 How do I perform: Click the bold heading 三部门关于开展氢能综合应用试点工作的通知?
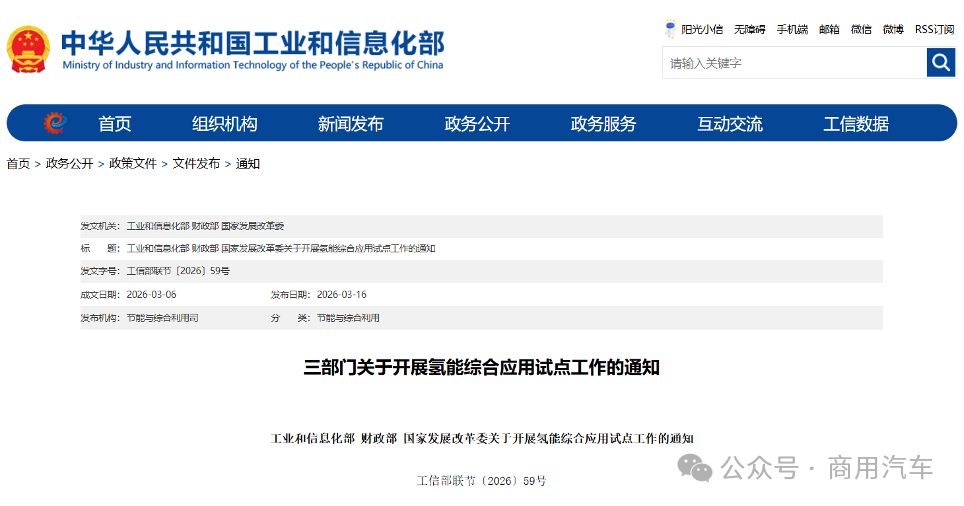coord(481,368)
